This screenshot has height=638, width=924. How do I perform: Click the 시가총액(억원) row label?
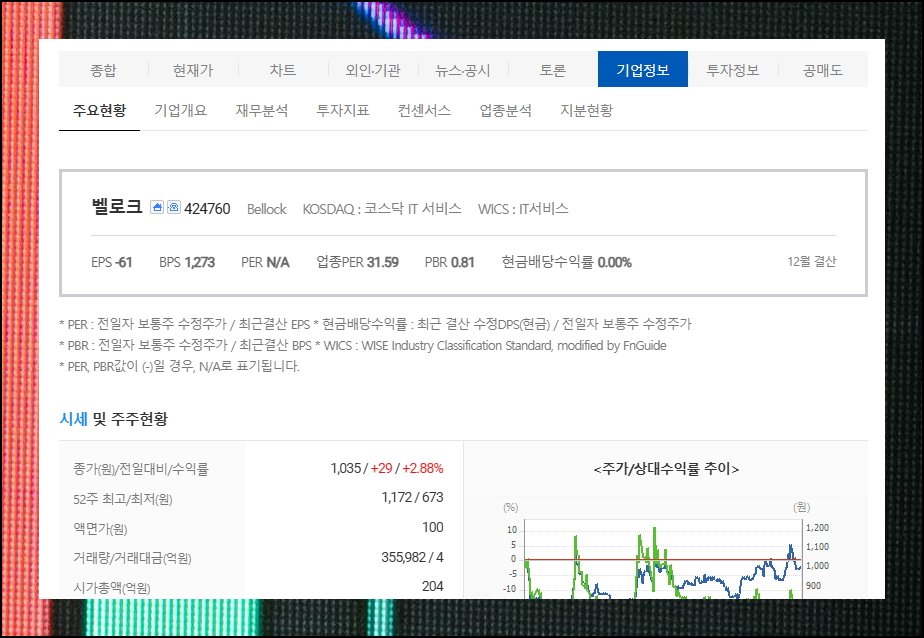[x=112, y=587]
